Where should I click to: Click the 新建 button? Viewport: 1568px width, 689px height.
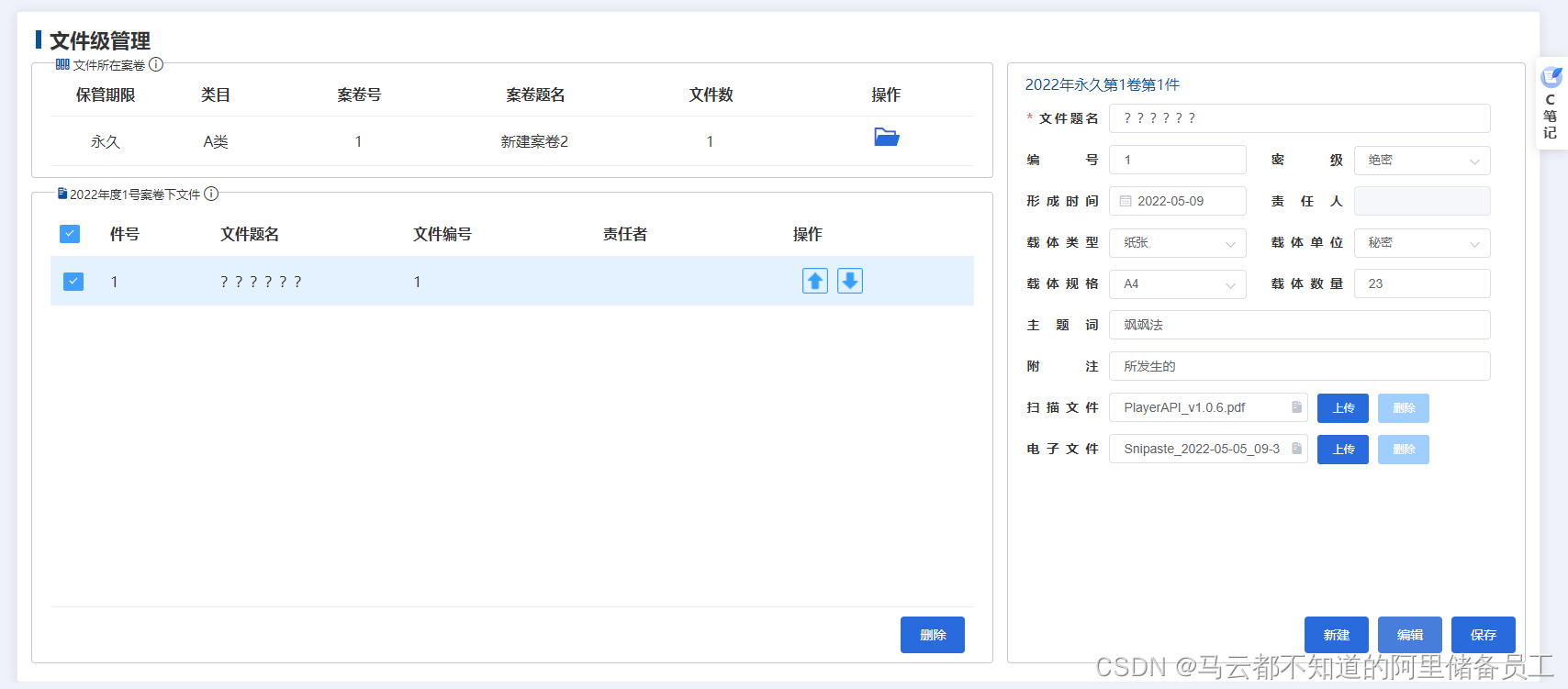tap(1337, 635)
